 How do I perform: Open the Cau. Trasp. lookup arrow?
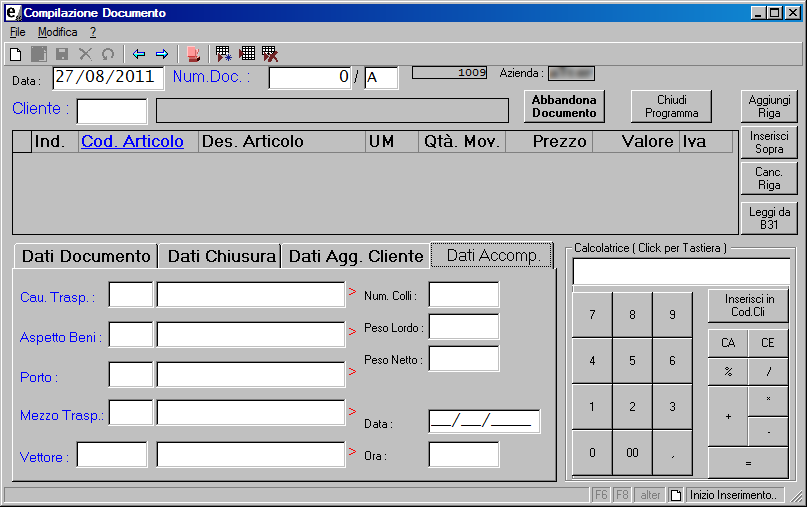point(352,292)
